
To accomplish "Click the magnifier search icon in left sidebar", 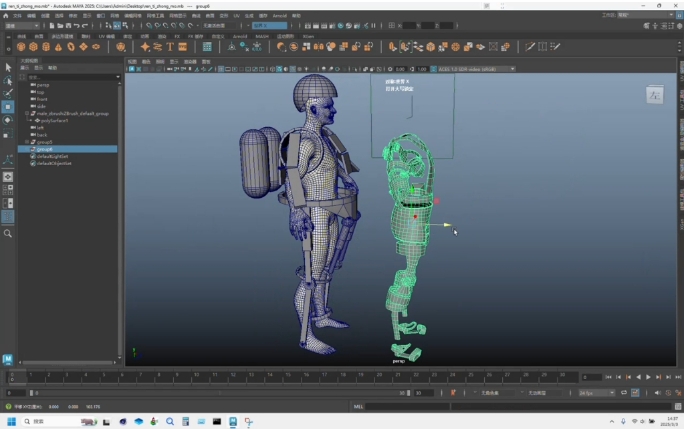I will (8, 233).
